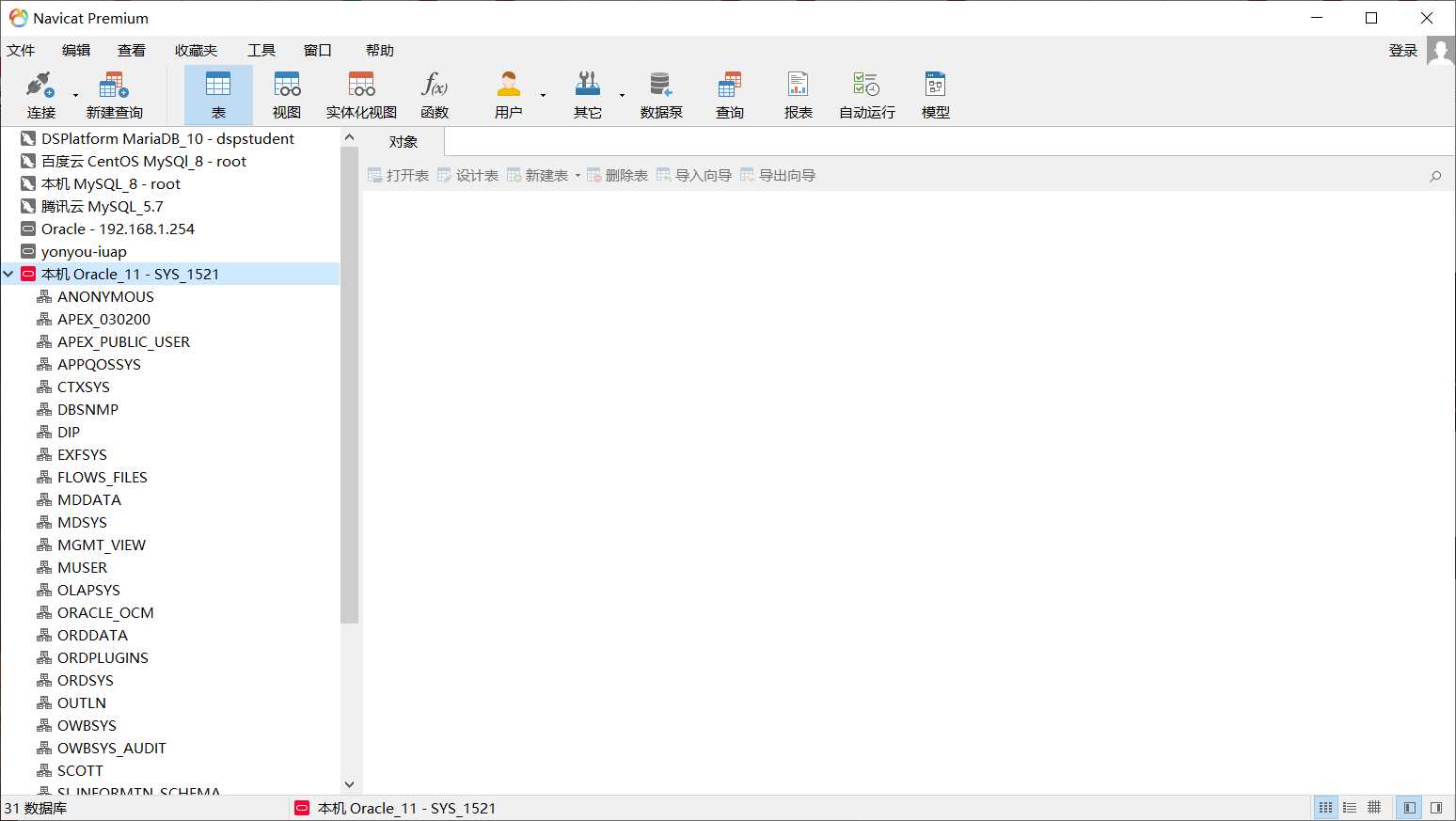The image size is (1456, 821).
Task: Open the 收藏夹 (Favorites) menu
Action: point(196,50)
